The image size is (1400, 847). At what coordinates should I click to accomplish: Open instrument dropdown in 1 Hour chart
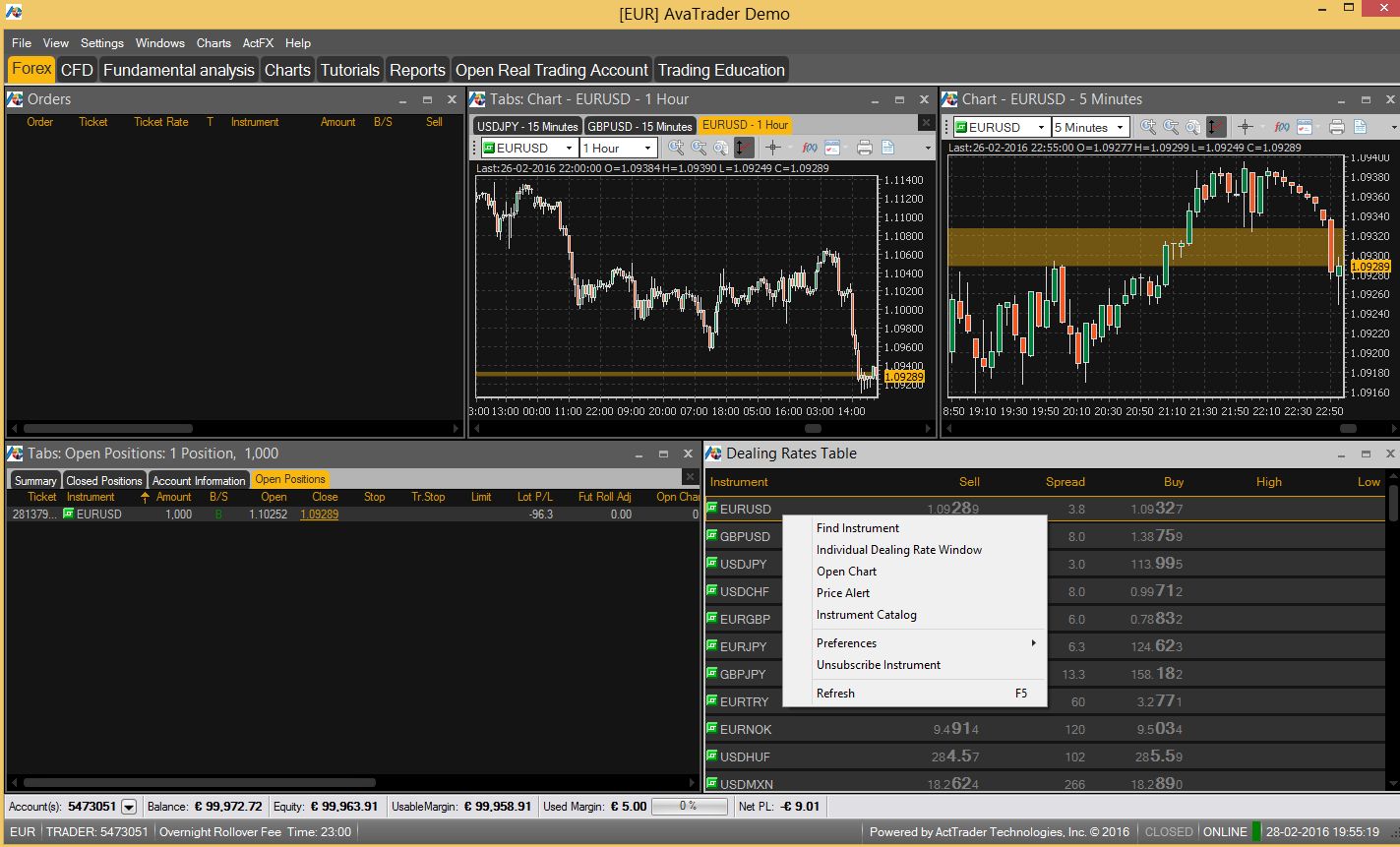click(x=569, y=149)
